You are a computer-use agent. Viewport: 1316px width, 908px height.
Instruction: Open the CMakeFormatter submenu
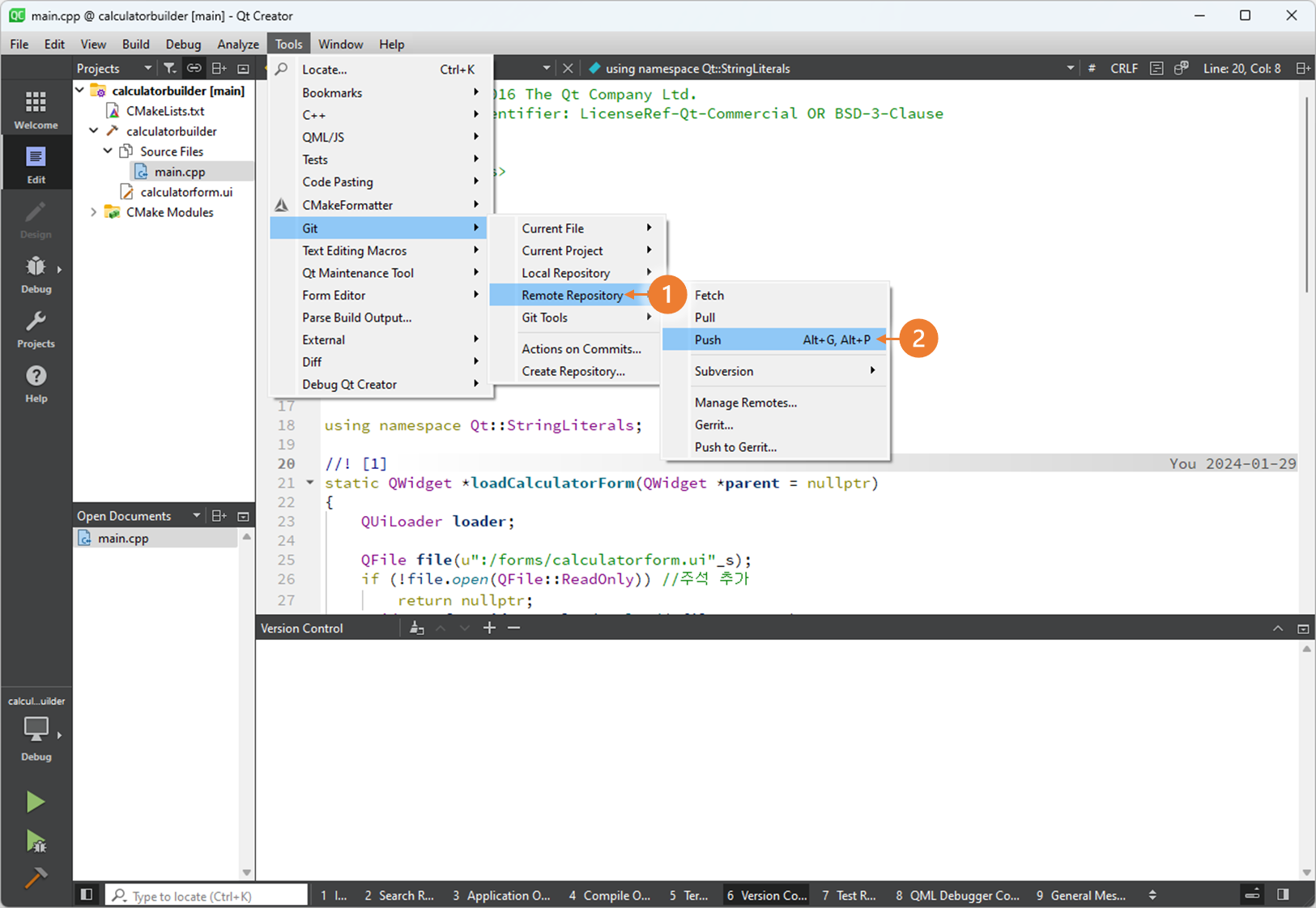click(380, 205)
